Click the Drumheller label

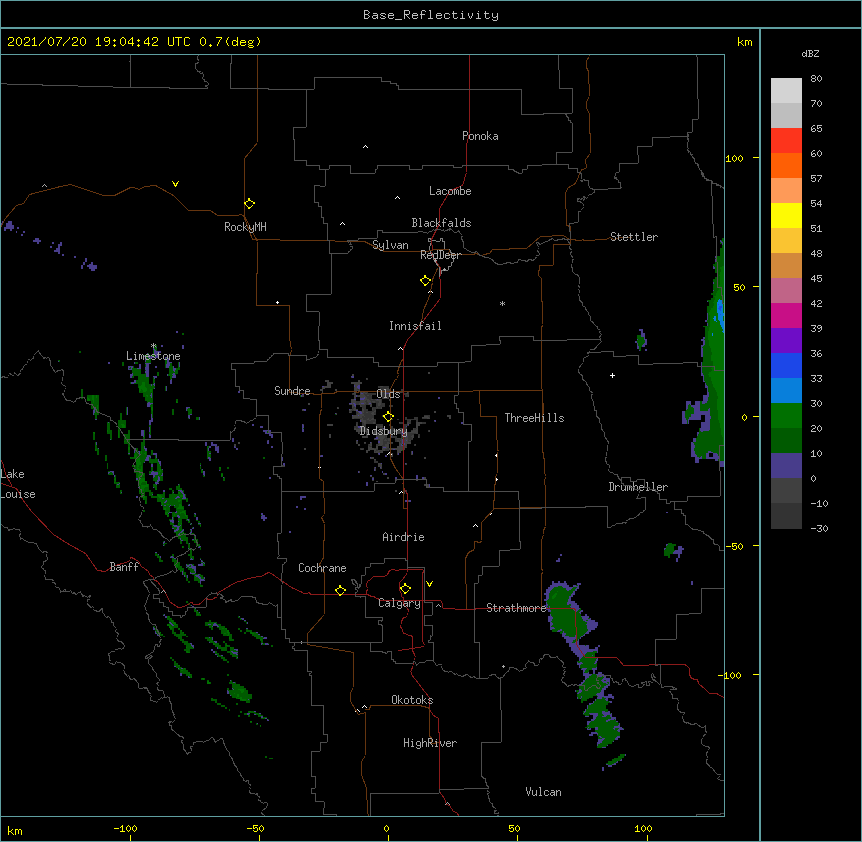pyautogui.click(x=638, y=487)
